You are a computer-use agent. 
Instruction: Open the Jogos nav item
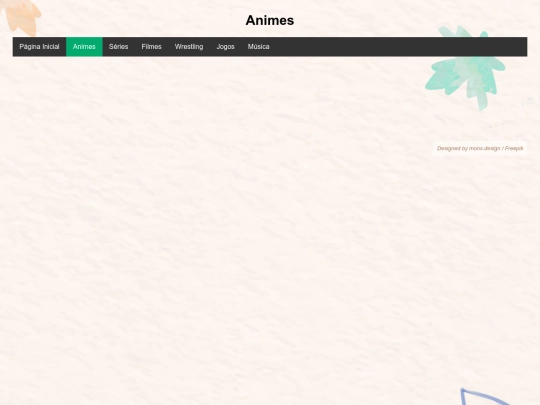click(x=225, y=46)
